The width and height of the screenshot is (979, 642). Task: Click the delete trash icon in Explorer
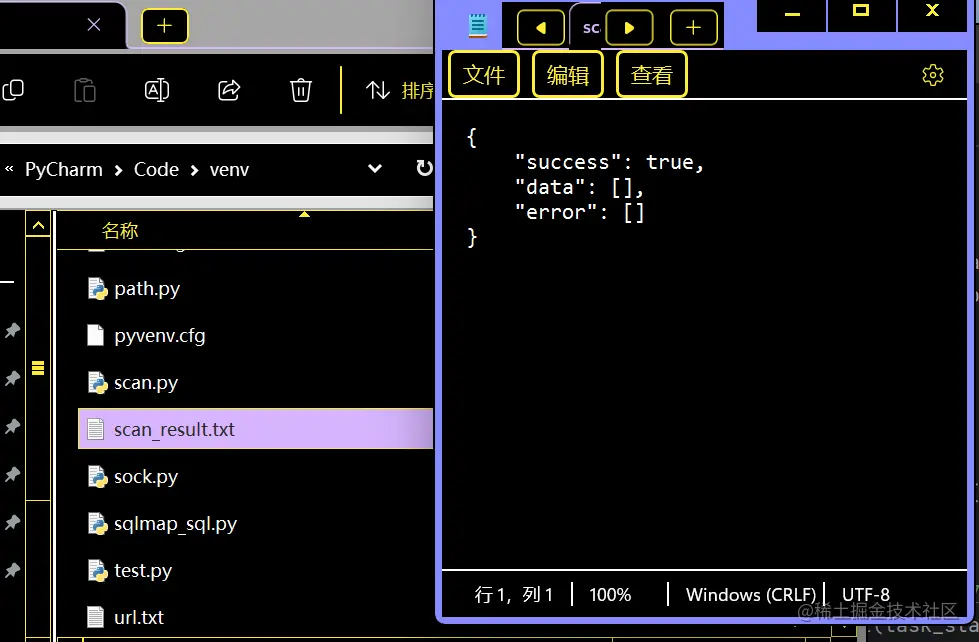point(301,90)
